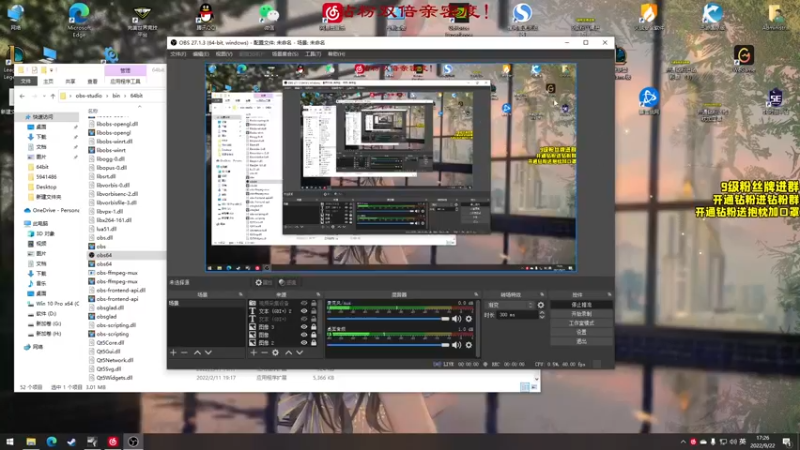Toggle visibility of 视频采集设备 source
Screen dimensions: 800x450
(x=304, y=303)
